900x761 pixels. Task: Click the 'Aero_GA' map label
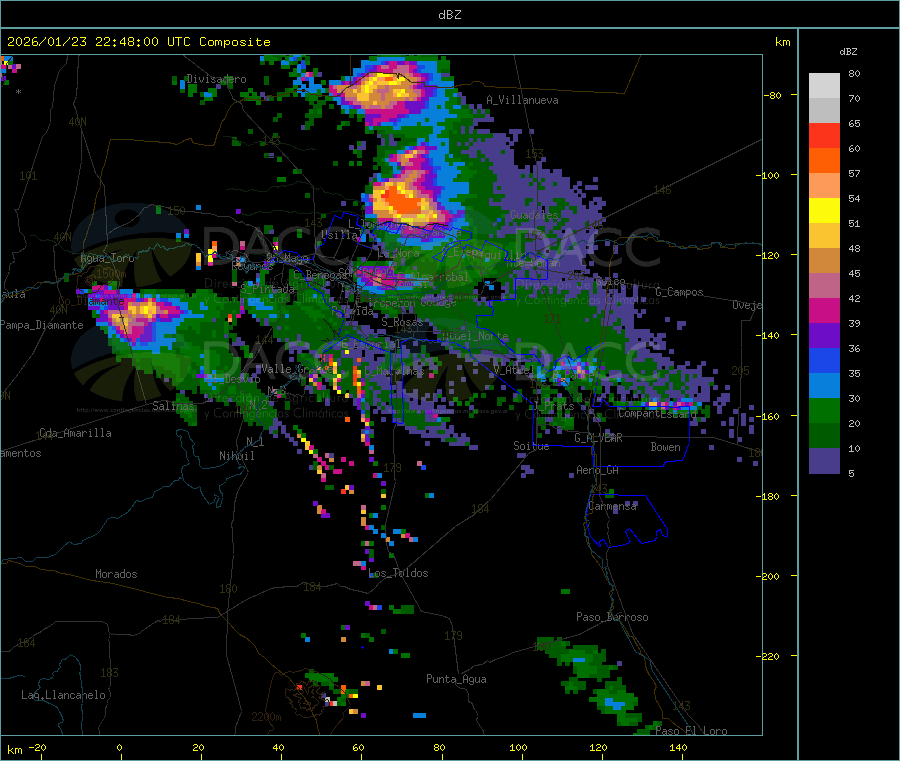coord(597,470)
